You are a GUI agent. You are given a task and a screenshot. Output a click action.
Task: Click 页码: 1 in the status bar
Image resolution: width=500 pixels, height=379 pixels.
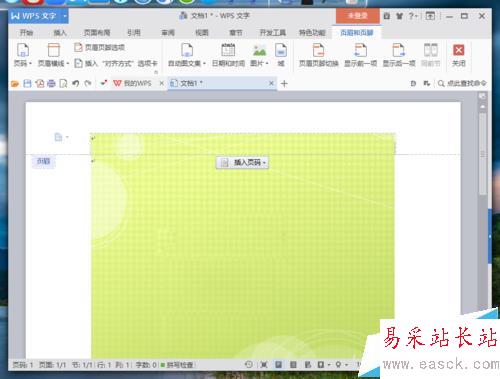[x=23, y=365]
